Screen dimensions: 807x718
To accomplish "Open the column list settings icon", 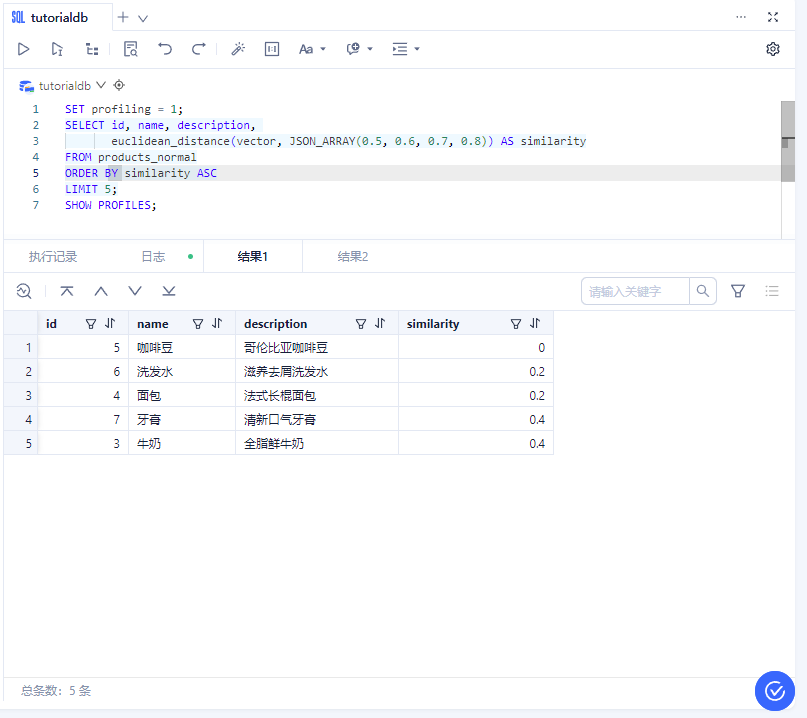I will click(x=771, y=291).
